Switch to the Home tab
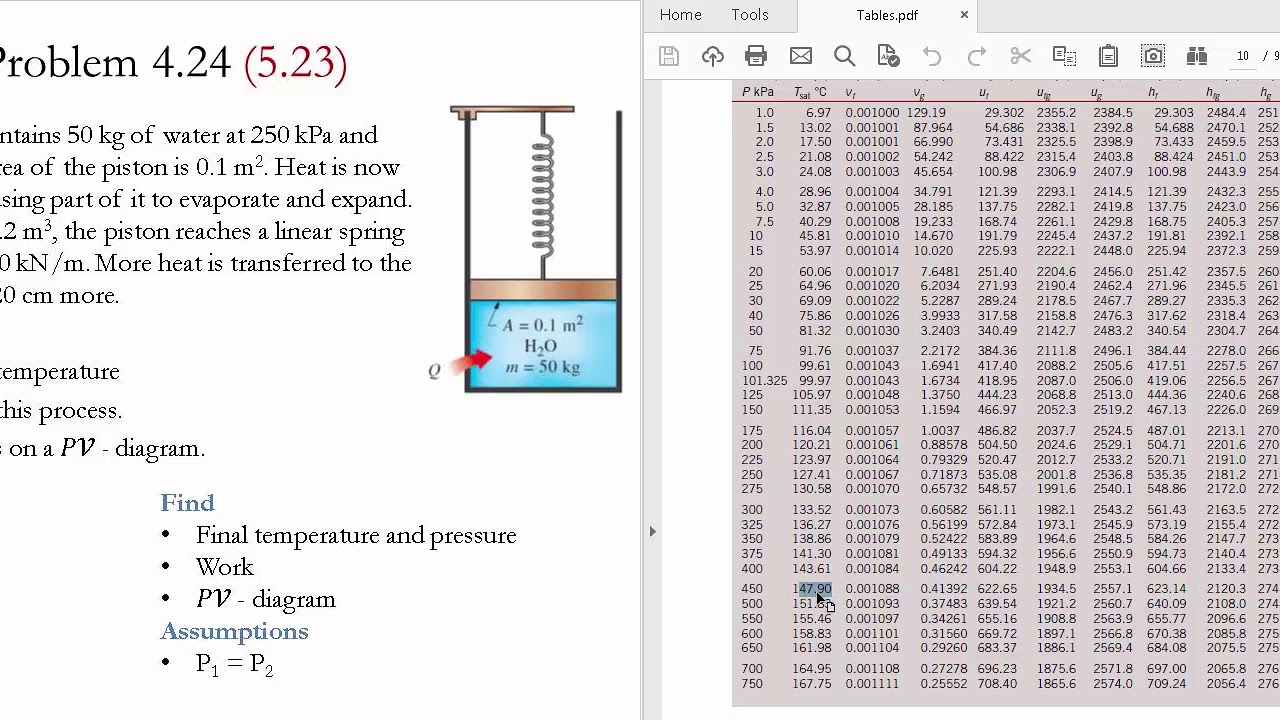1280x720 pixels. click(681, 15)
